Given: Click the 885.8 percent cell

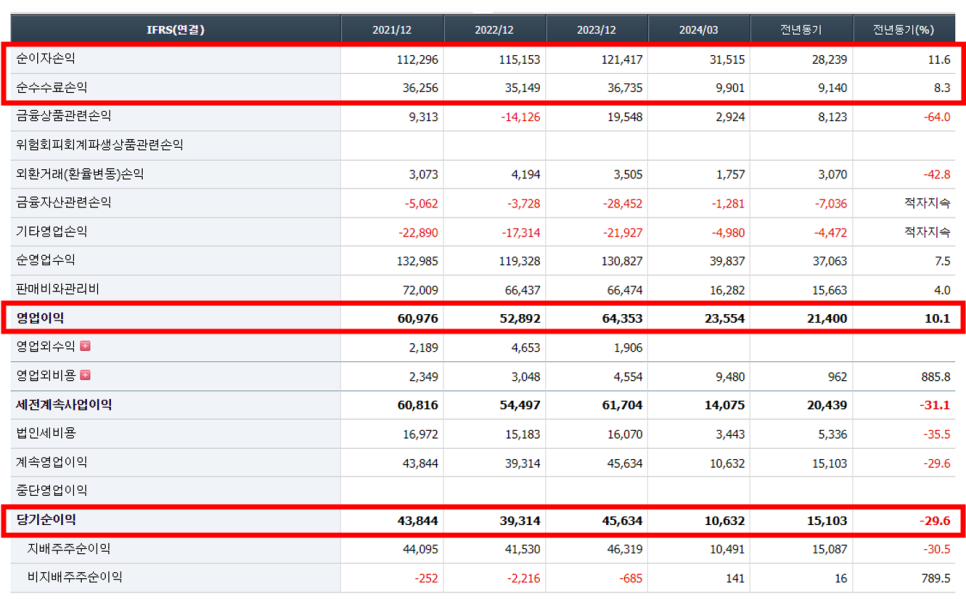Looking at the screenshot, I should coord(936,377).
